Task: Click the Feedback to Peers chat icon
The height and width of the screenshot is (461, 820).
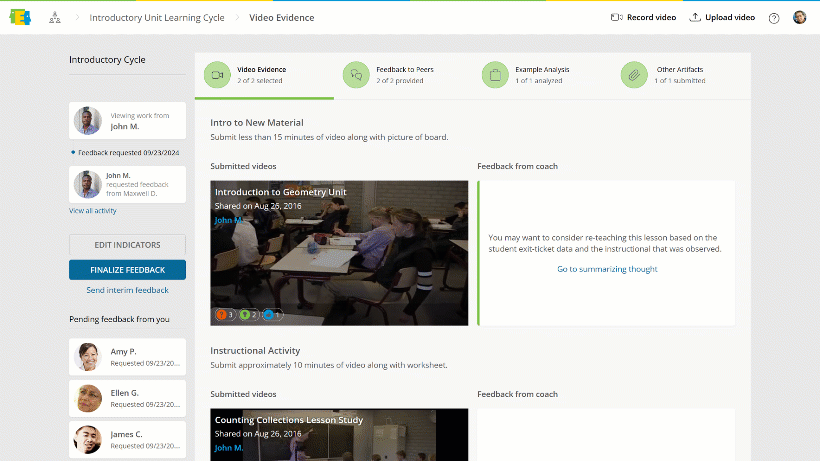Action: click(356, 75)
